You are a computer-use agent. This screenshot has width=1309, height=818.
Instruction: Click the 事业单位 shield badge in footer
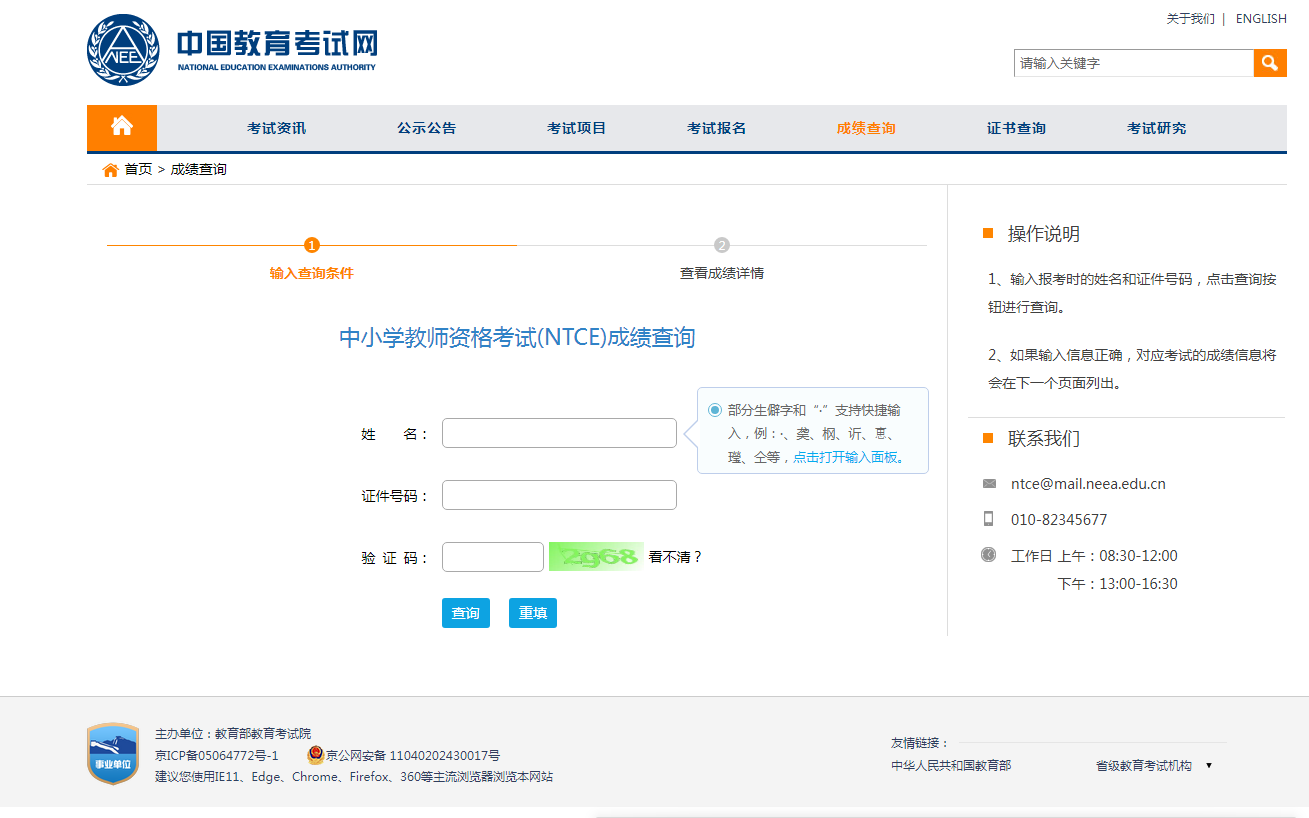pos(113,753)
